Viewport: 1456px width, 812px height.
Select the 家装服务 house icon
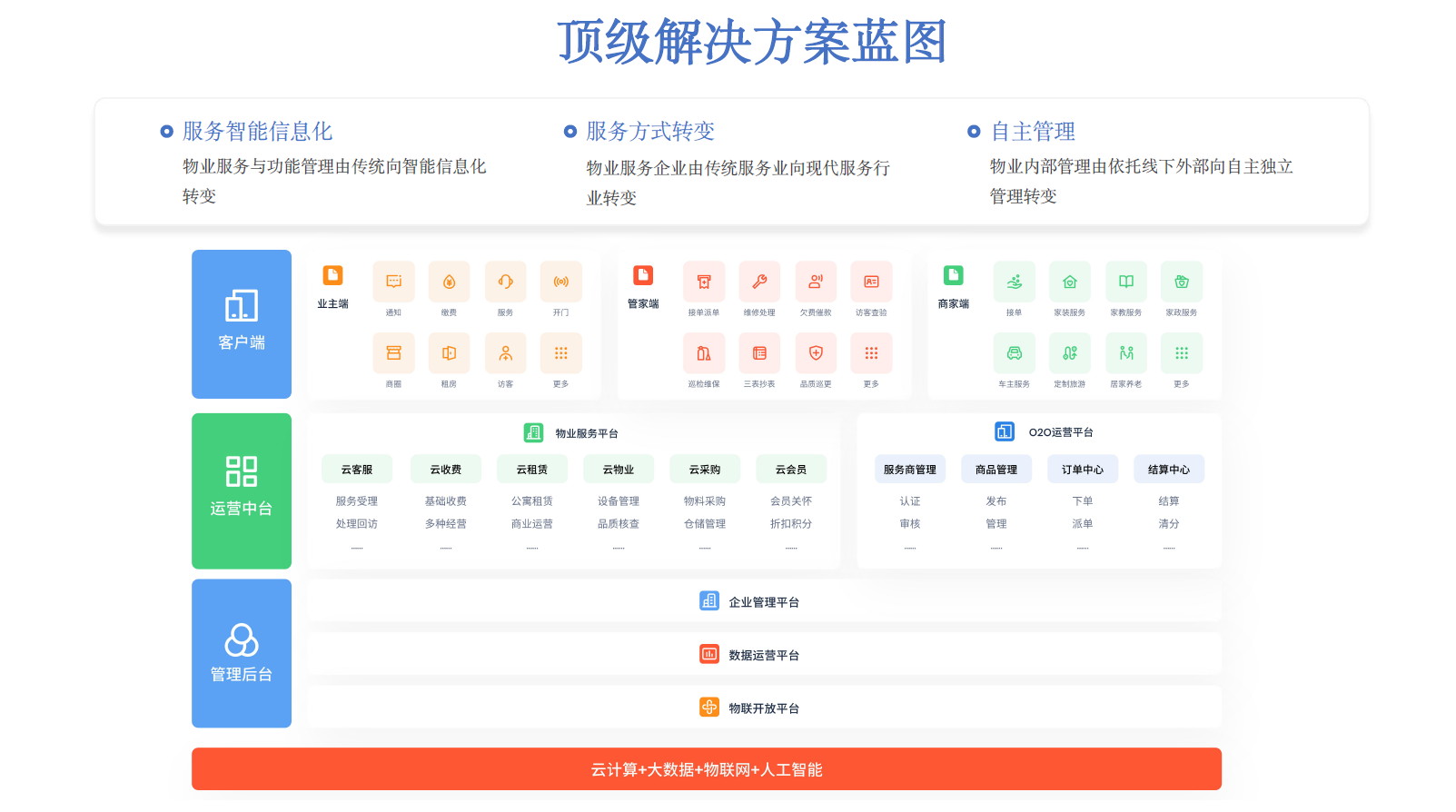(1070, 282)
